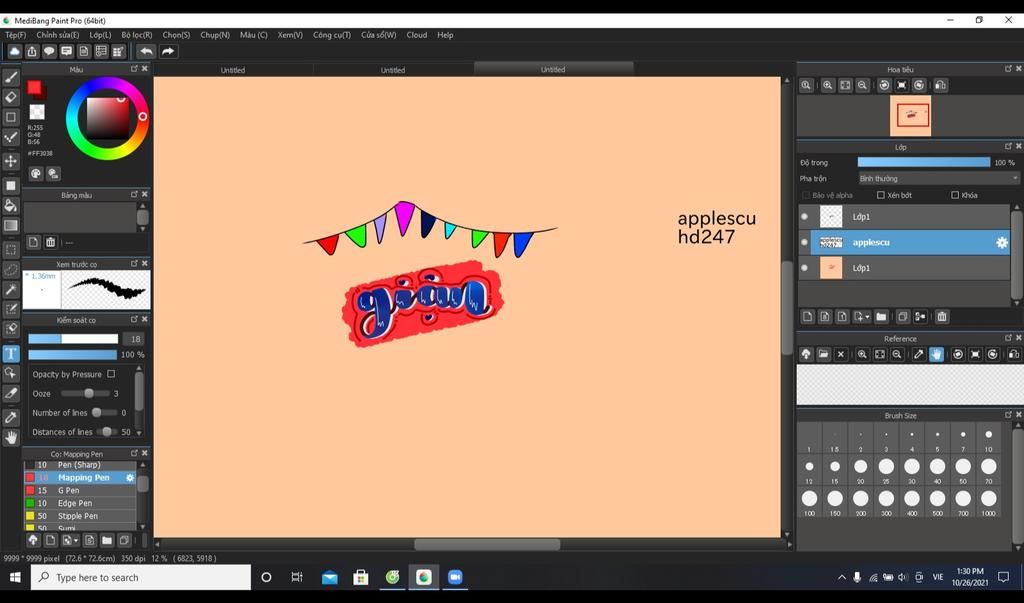Hide the top Lớp1 layer

[x=805, y=217]
